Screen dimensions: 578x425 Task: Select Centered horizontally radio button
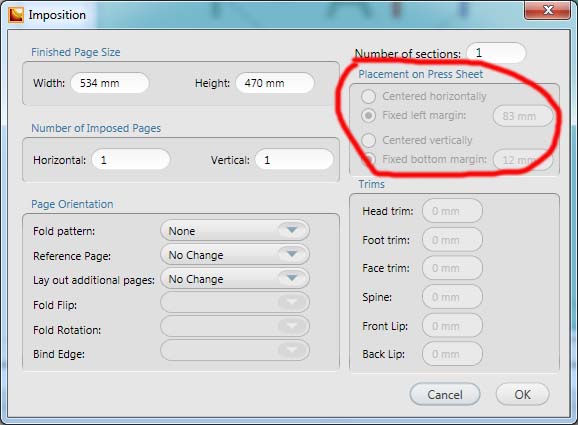368,97
